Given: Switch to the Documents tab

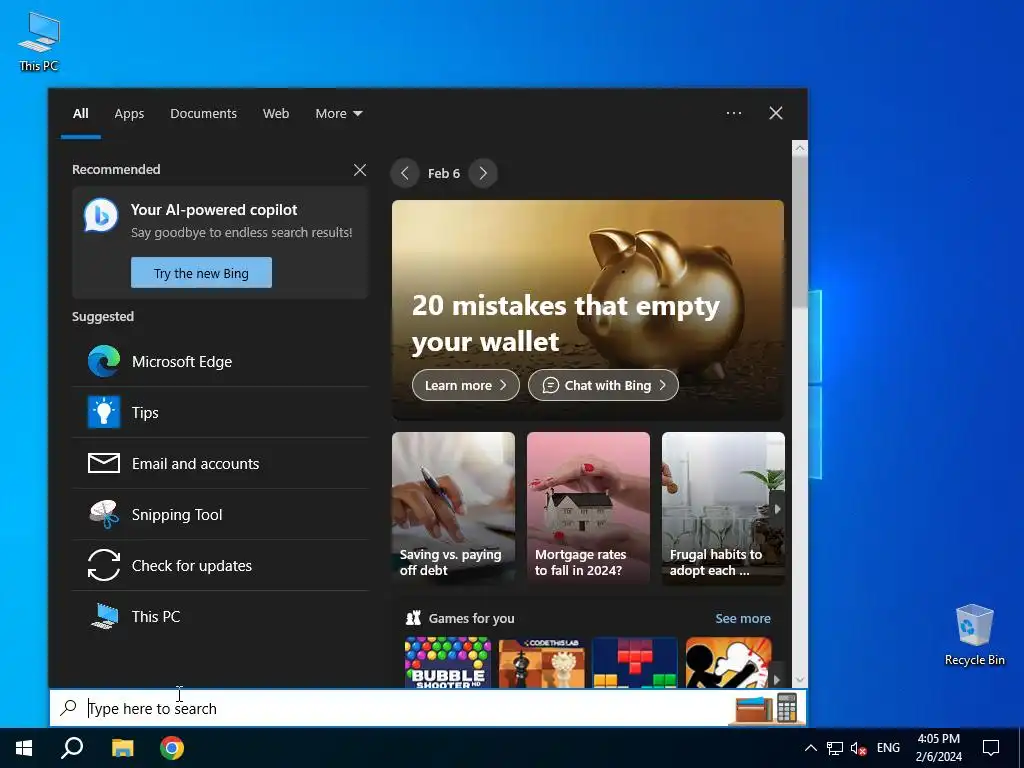Looking at the screenshot, I should tap(203, 113).
